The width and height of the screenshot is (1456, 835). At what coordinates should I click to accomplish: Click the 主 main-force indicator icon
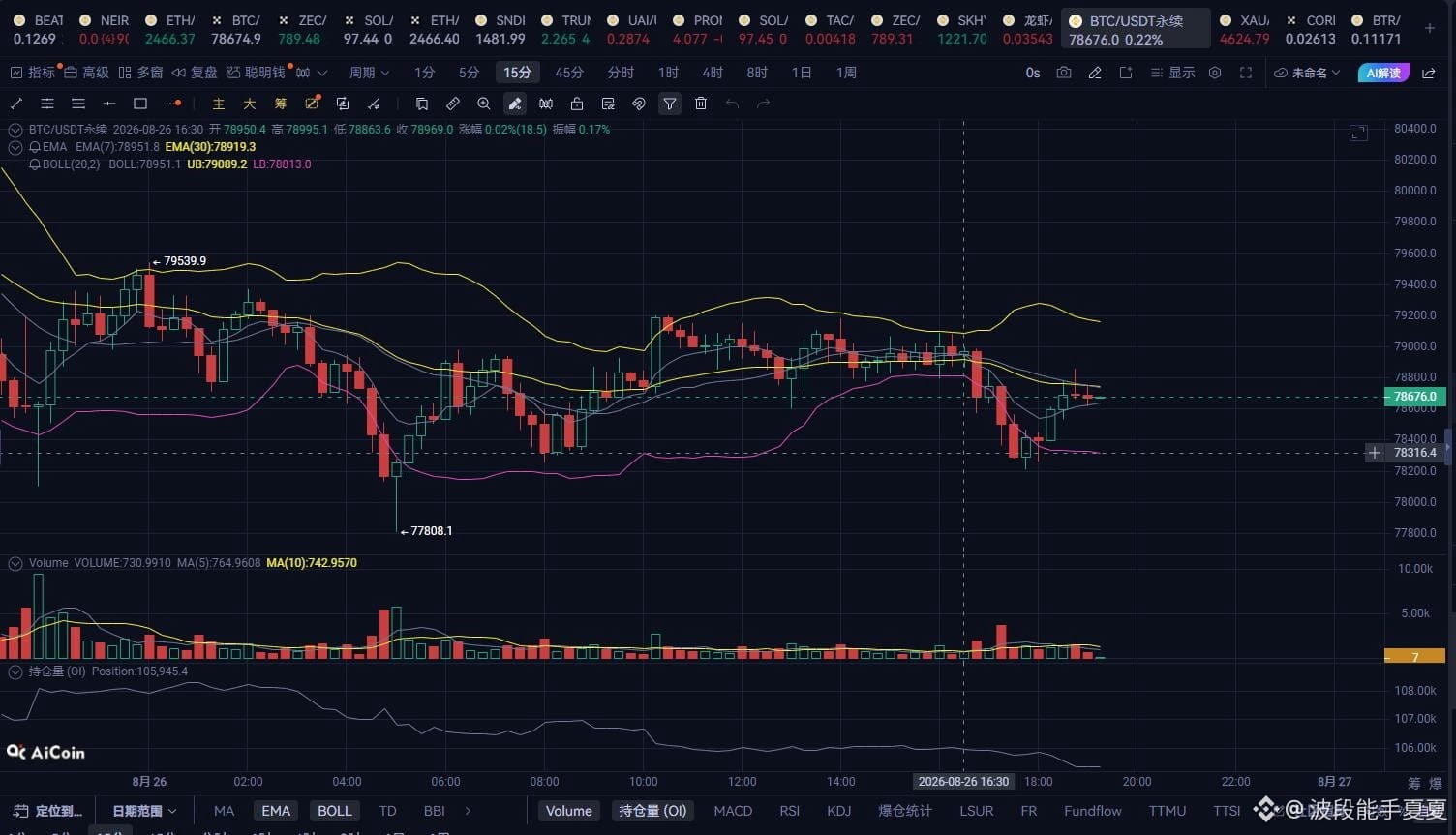[x=219, y=104]
